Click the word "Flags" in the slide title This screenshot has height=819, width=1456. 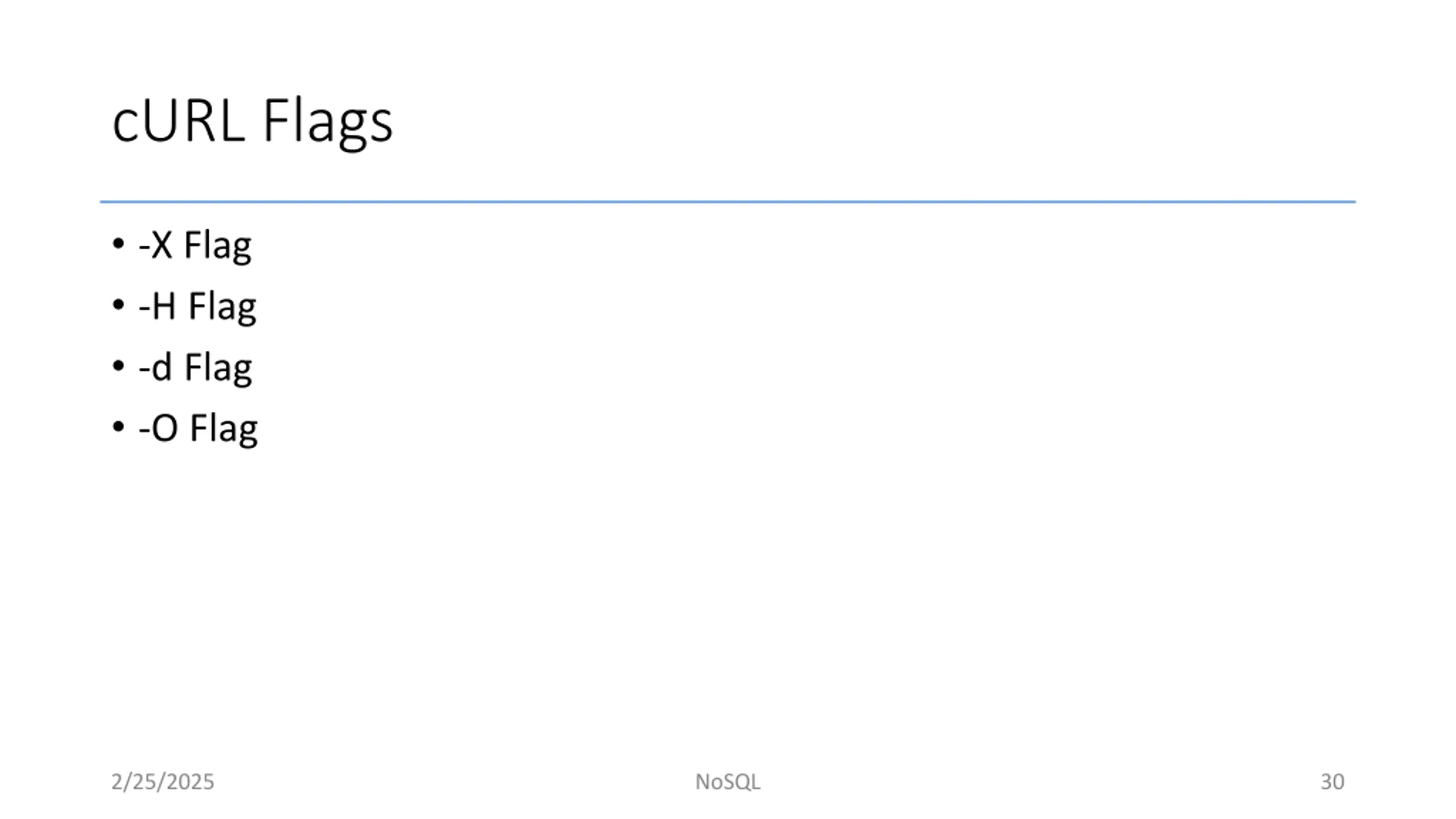[x=328, y=123]
